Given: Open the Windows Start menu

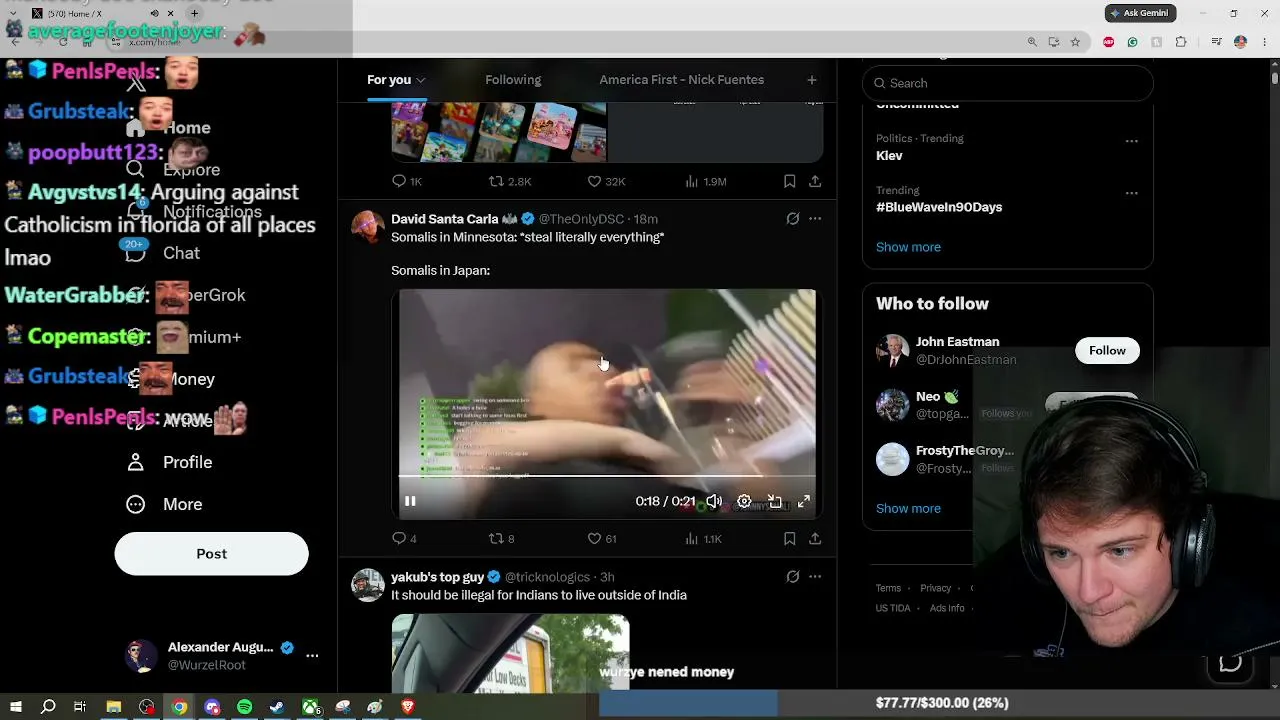Looking at the screenshot, I should click(15, 707).
